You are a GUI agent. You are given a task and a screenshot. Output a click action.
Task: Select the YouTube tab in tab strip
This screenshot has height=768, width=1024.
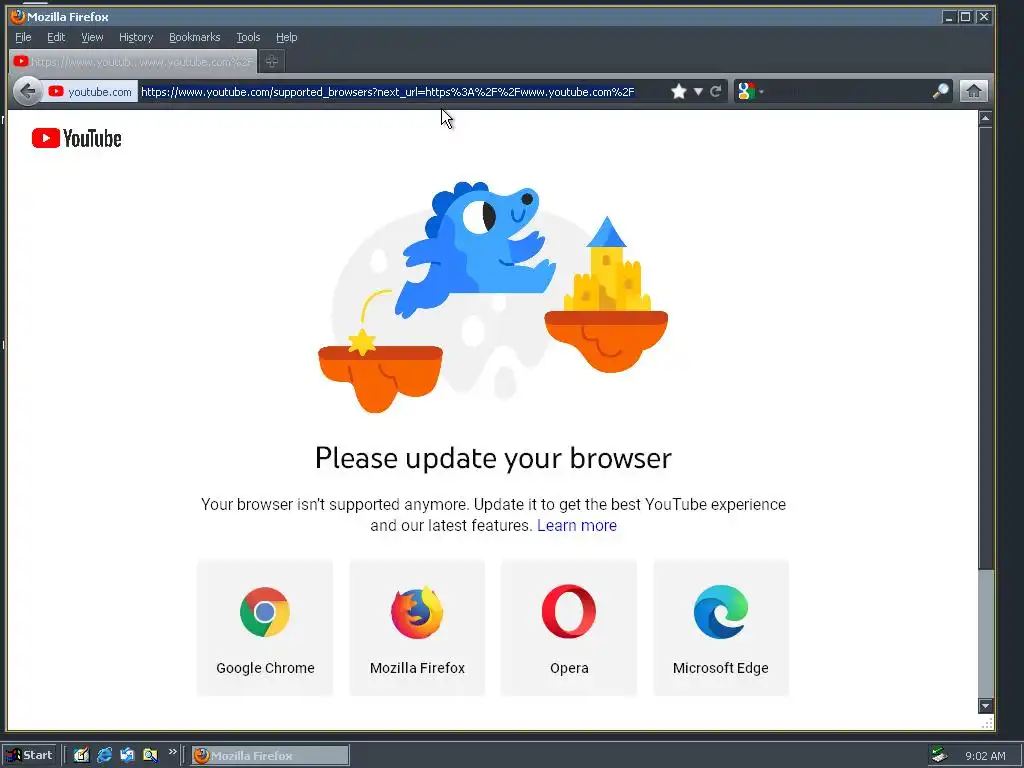coord(133,61)
